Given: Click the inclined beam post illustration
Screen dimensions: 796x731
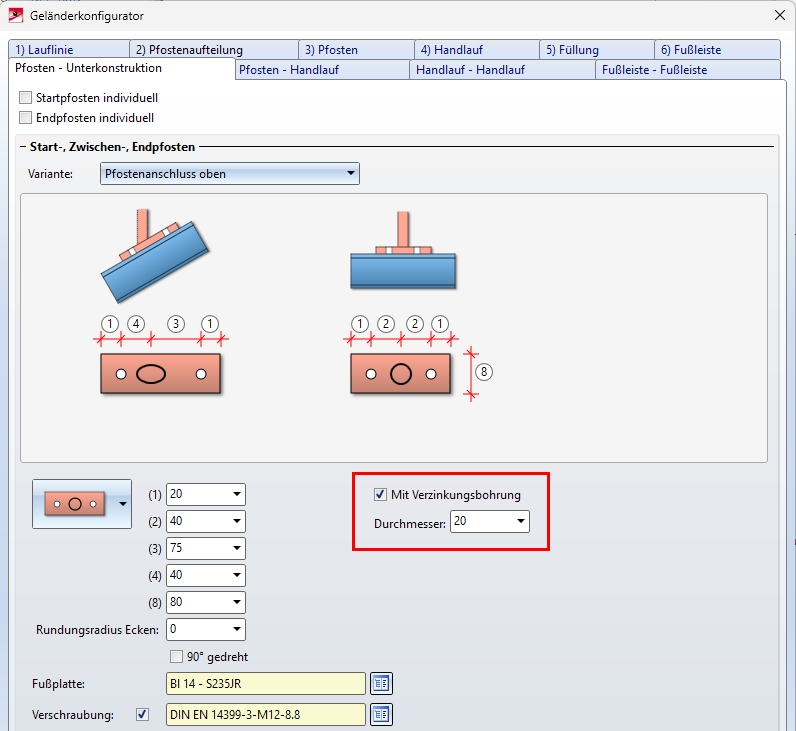Looking at the screenshot, I should pos(155,256).
